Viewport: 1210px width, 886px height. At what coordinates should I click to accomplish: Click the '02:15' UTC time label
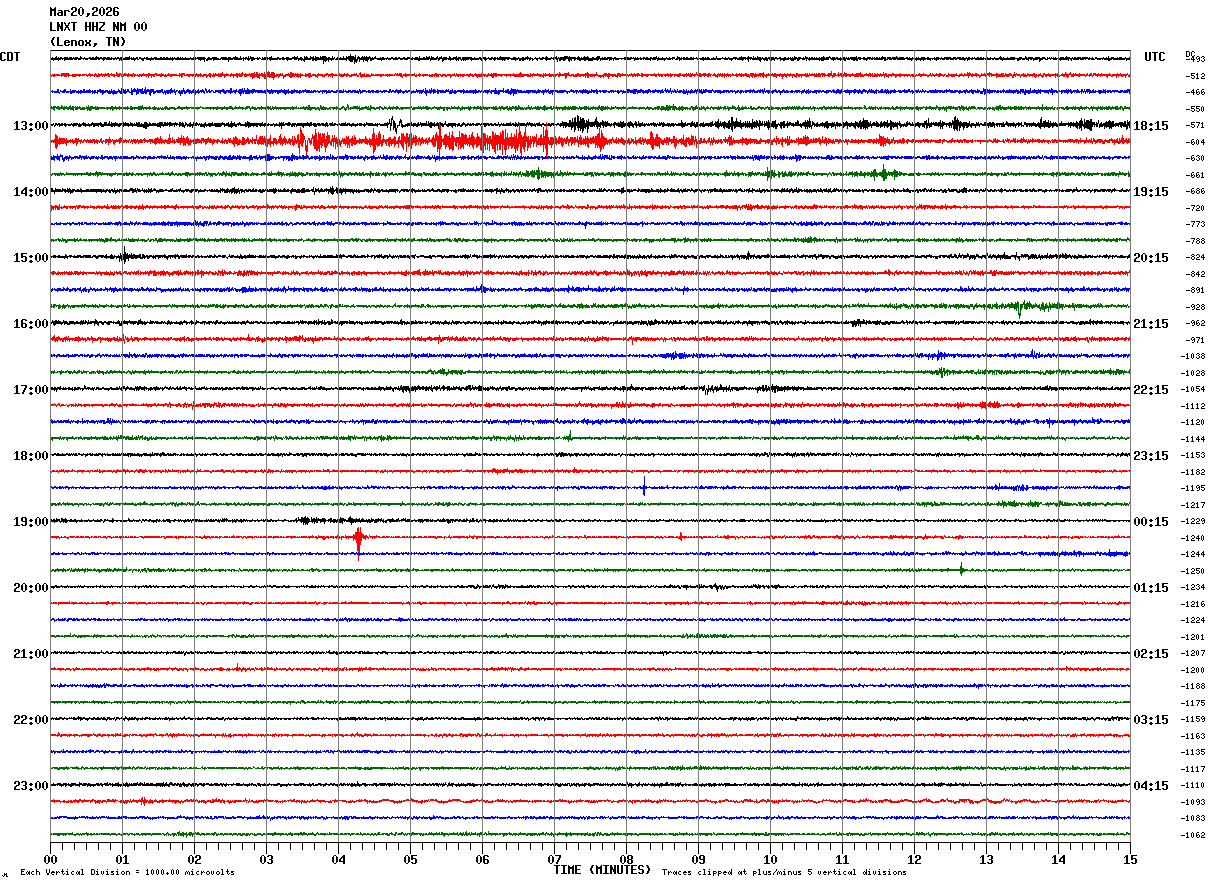[x=1151, y=654]
